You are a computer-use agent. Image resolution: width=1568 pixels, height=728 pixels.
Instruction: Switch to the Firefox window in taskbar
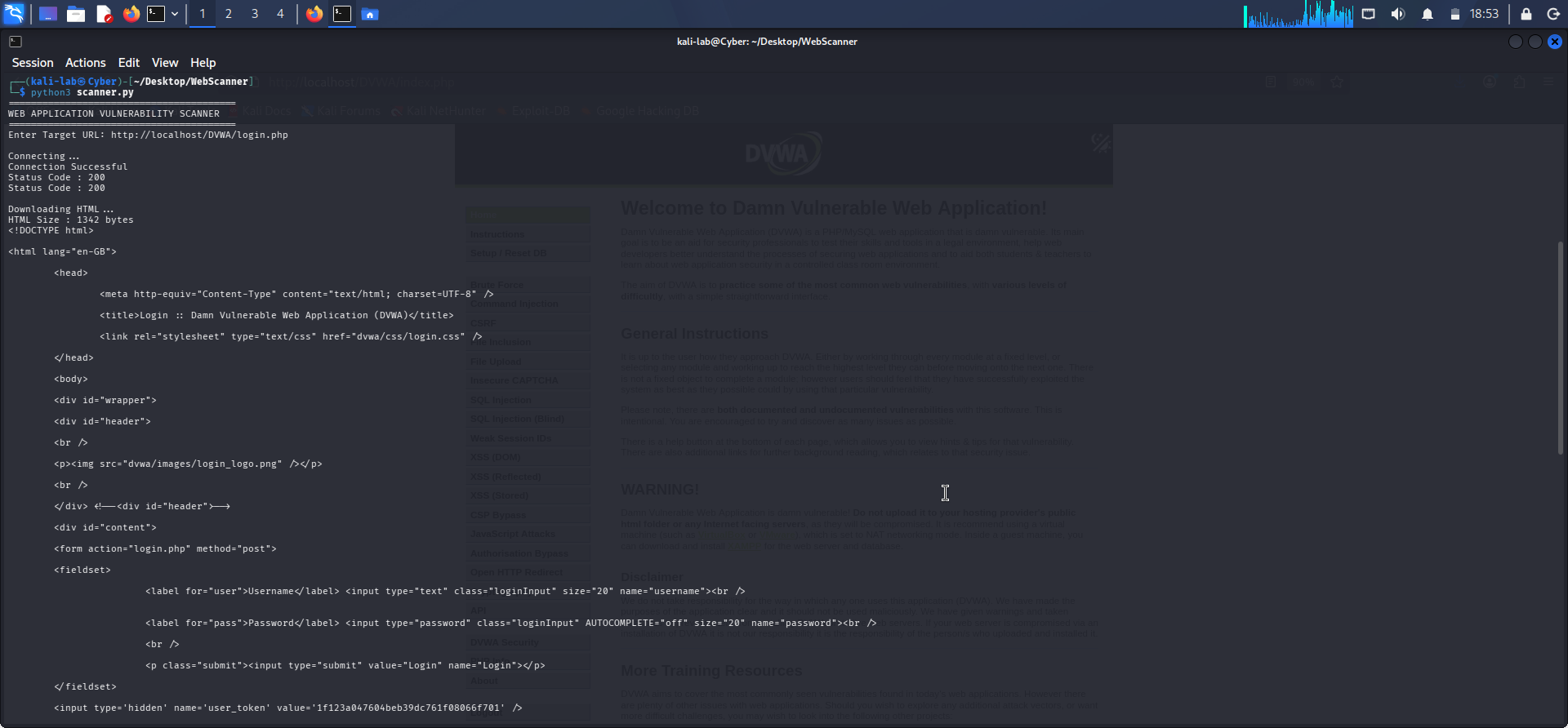click(314, 14)
